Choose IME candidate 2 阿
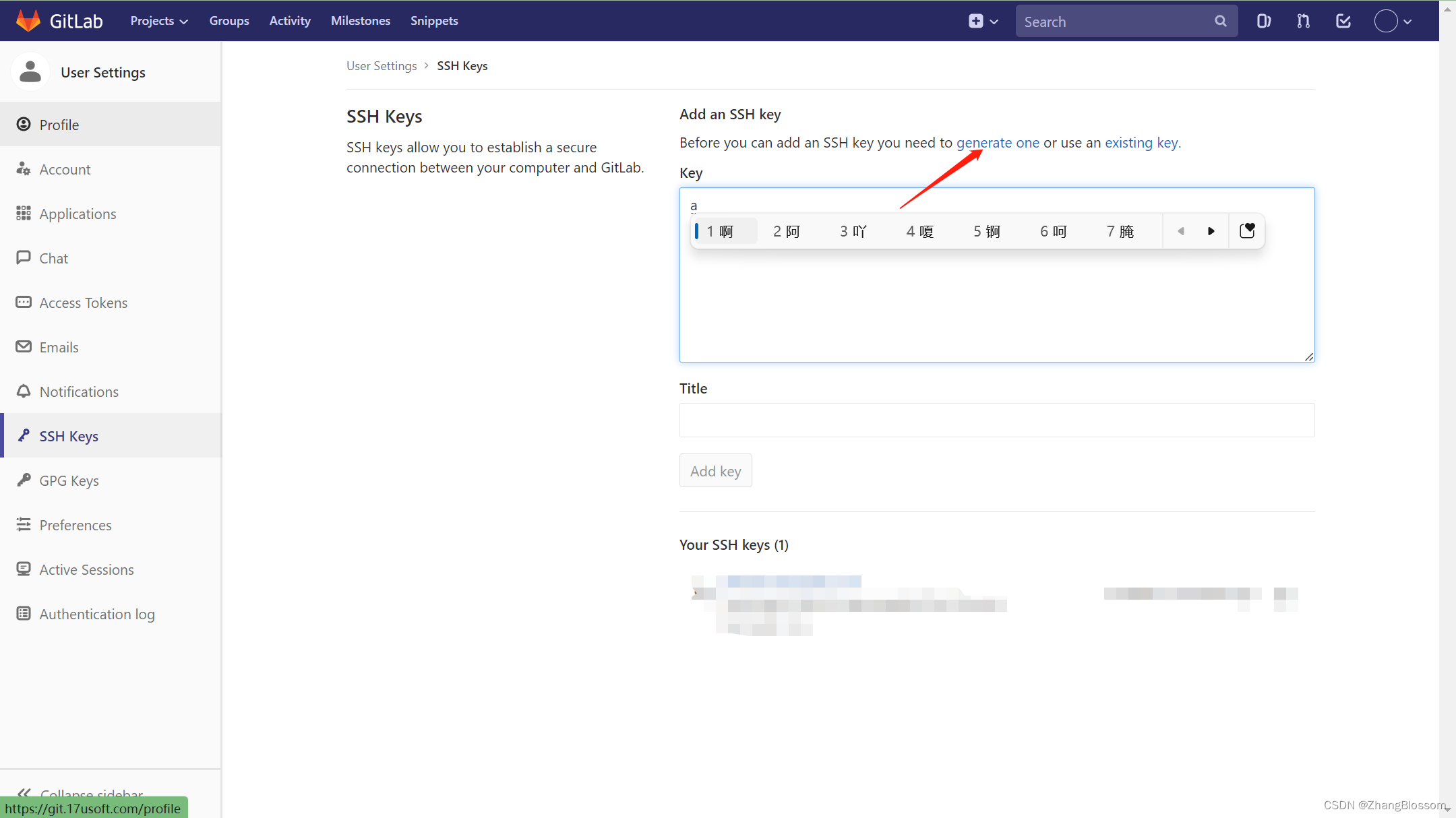 [x=786, y=231]
